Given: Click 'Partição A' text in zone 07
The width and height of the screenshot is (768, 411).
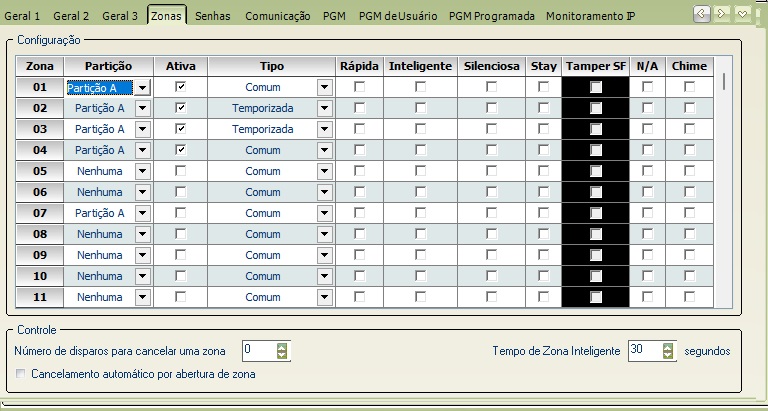Looking at the screenshot, I should [99, 214].
